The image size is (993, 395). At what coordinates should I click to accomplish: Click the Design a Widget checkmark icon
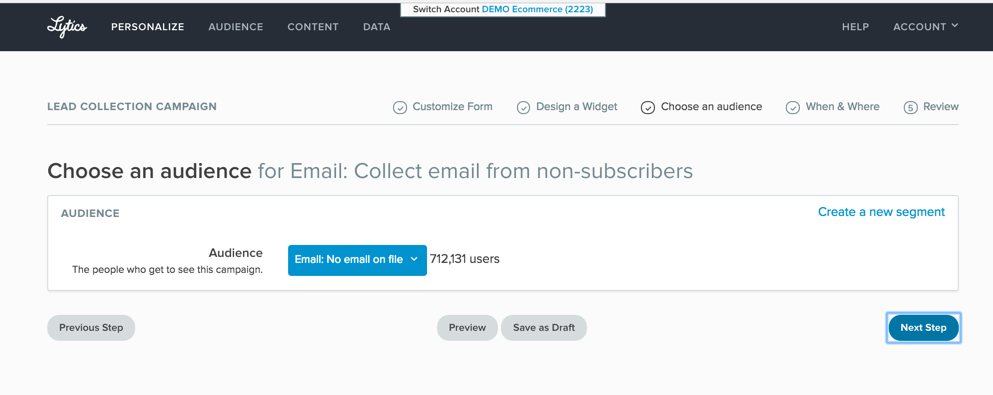[x=523, y=108]
